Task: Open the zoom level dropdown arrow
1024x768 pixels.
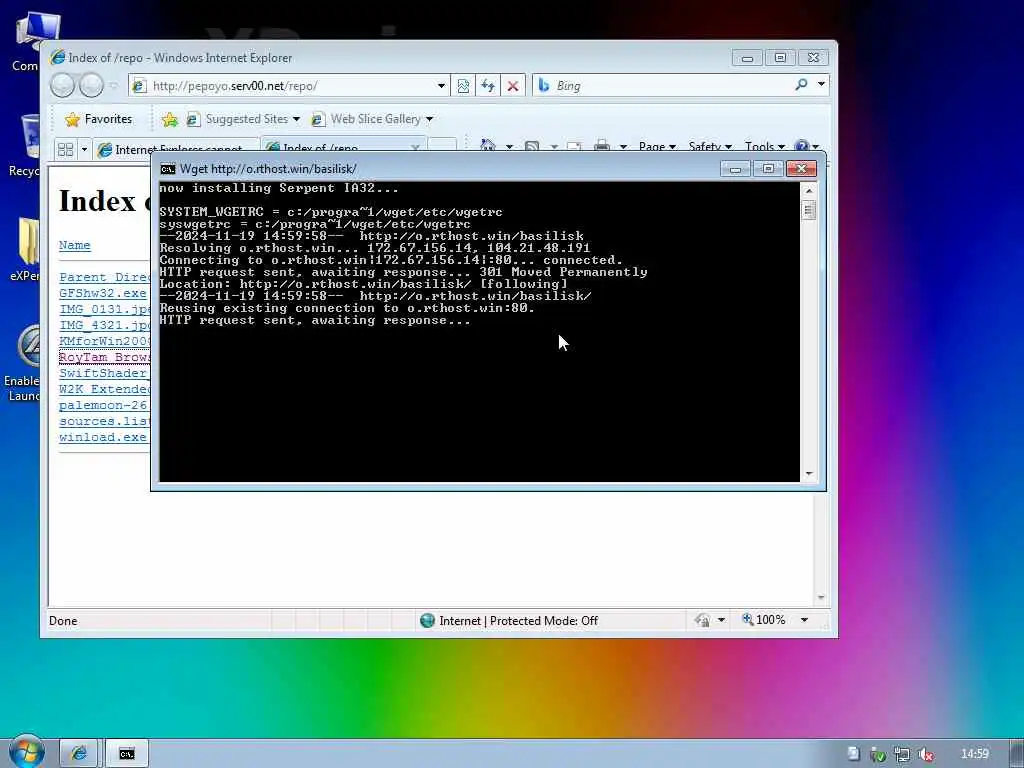Action: (x=804, y=620)
